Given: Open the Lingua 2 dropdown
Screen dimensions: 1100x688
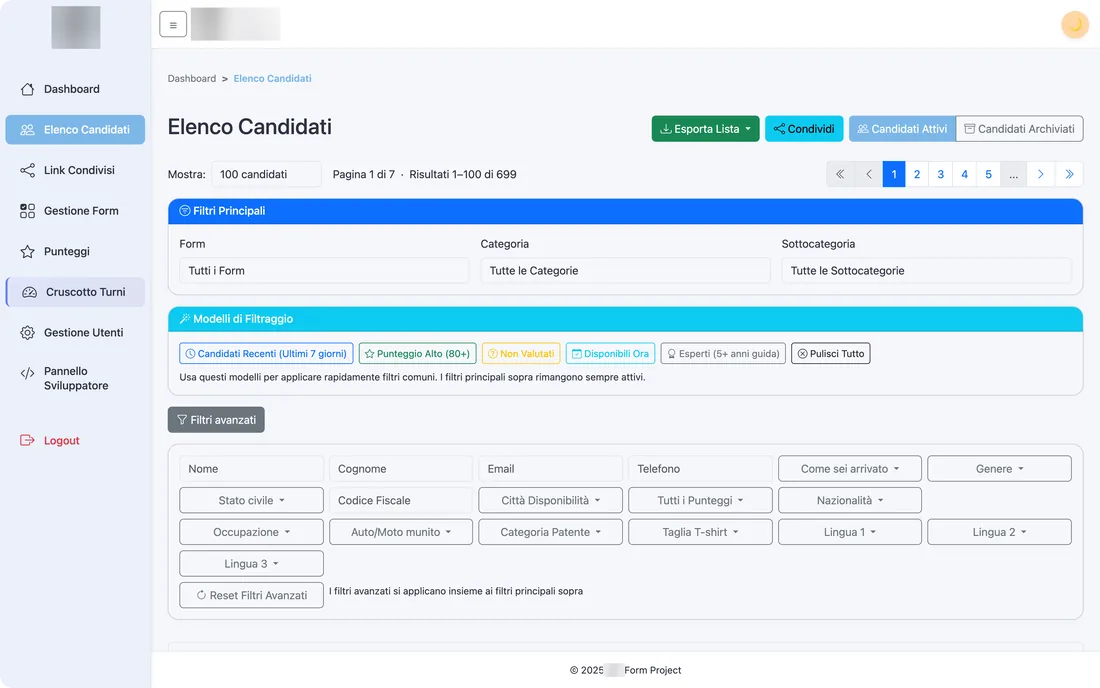Looking at the screenshot, I should point(999,532).
